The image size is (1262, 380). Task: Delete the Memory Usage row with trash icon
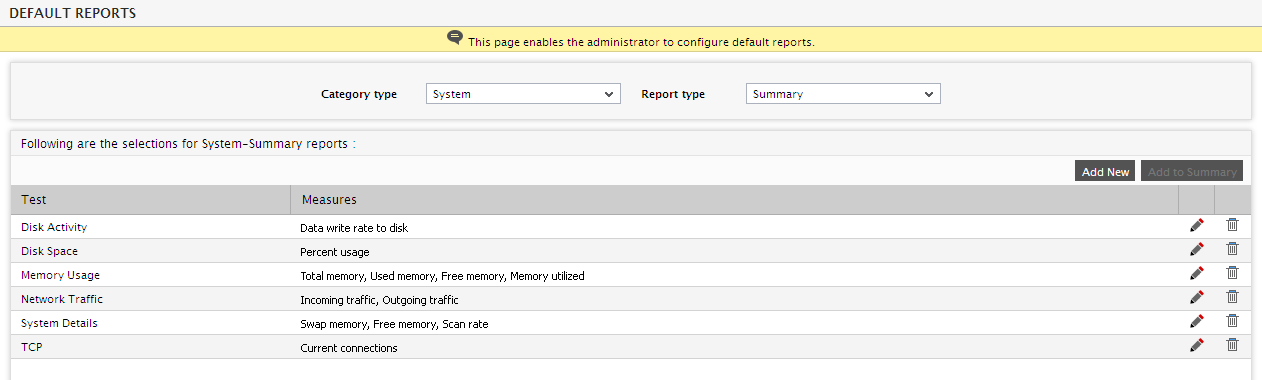(1232, 273)
